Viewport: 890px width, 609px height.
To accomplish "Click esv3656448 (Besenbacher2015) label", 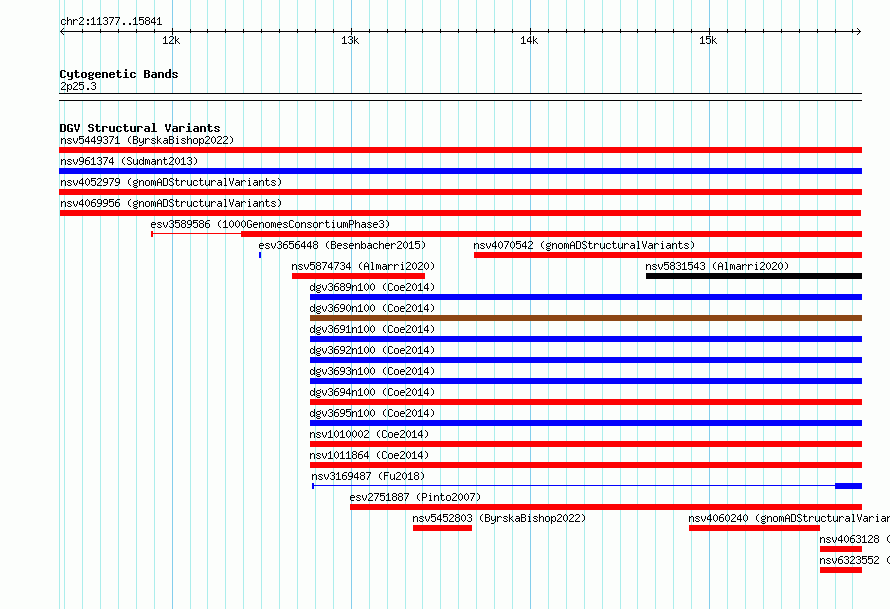I will pos(342,245).
